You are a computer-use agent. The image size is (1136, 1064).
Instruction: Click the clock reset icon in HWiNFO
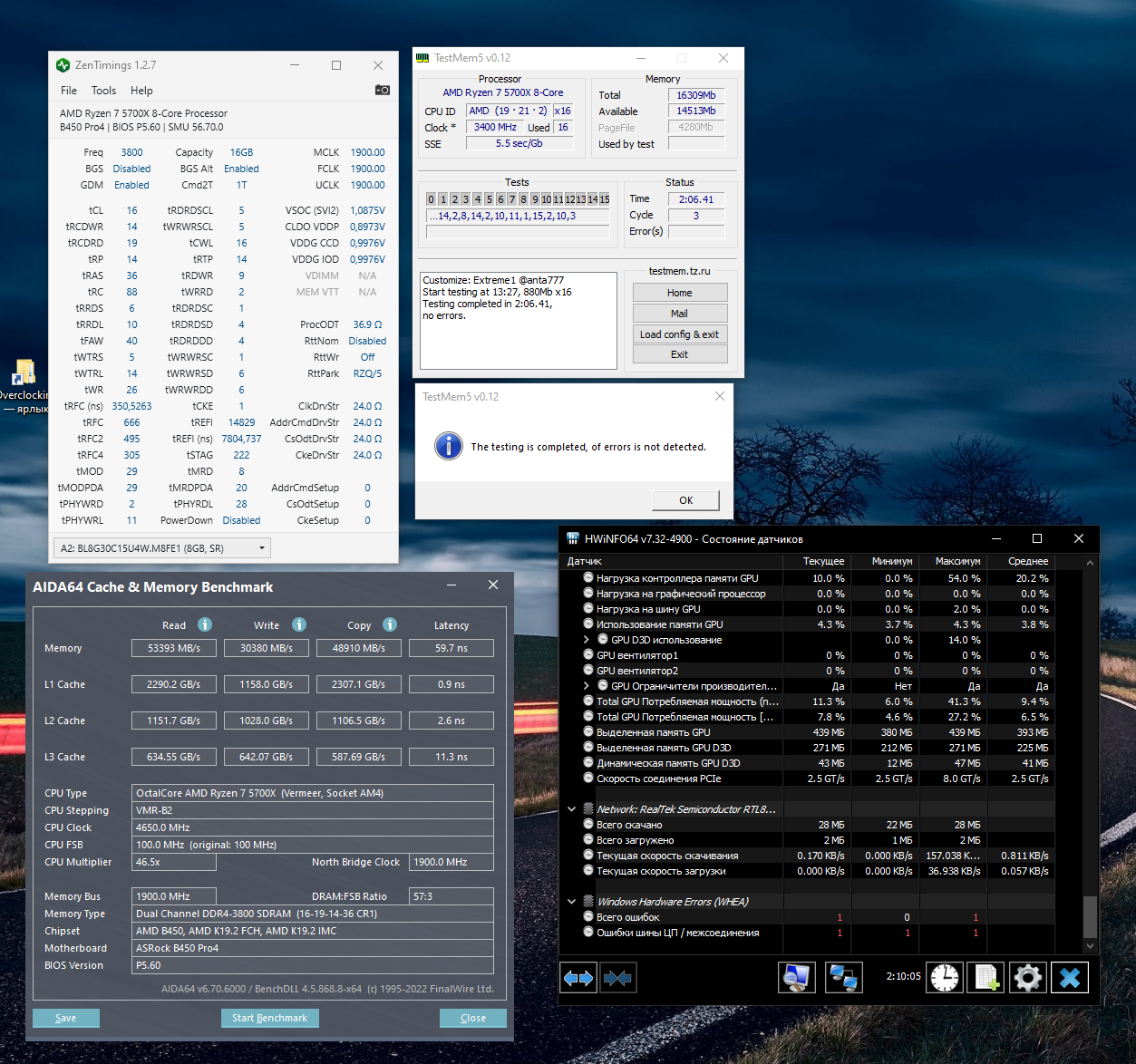coord(945,978)
